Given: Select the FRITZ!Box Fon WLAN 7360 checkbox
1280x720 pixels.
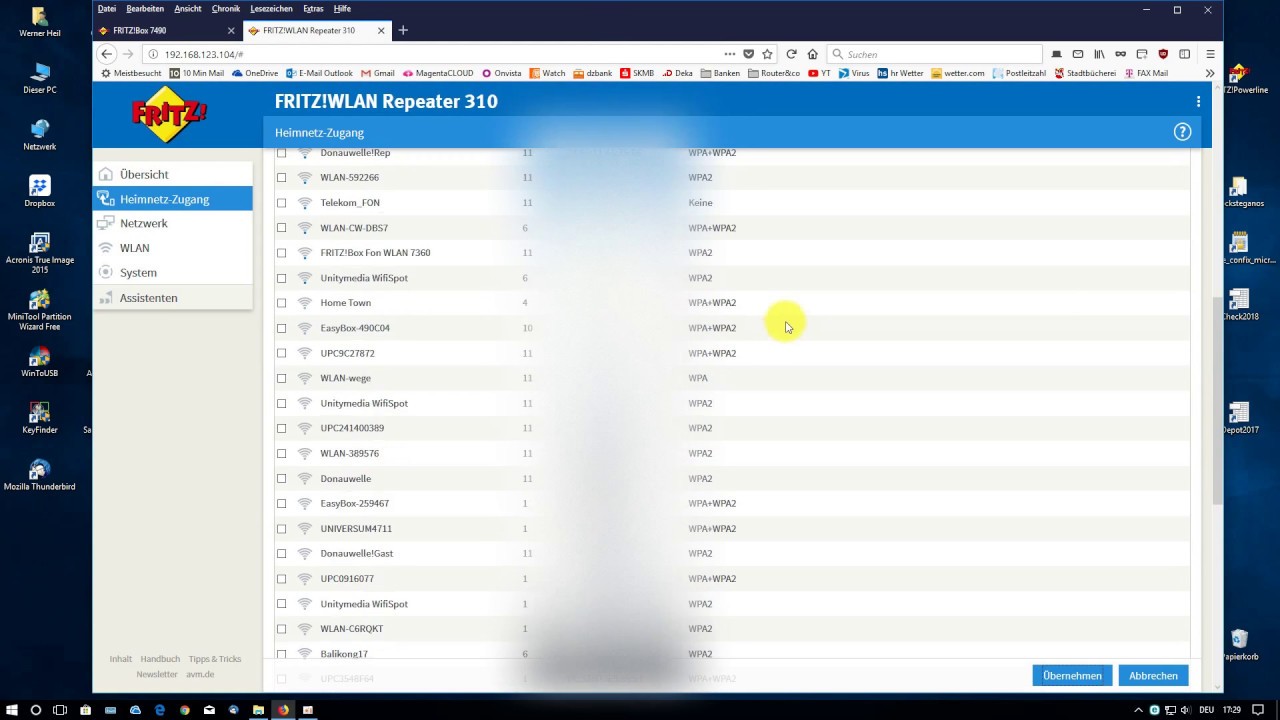Looking at the screenshot, I should (x=281, y=253).
